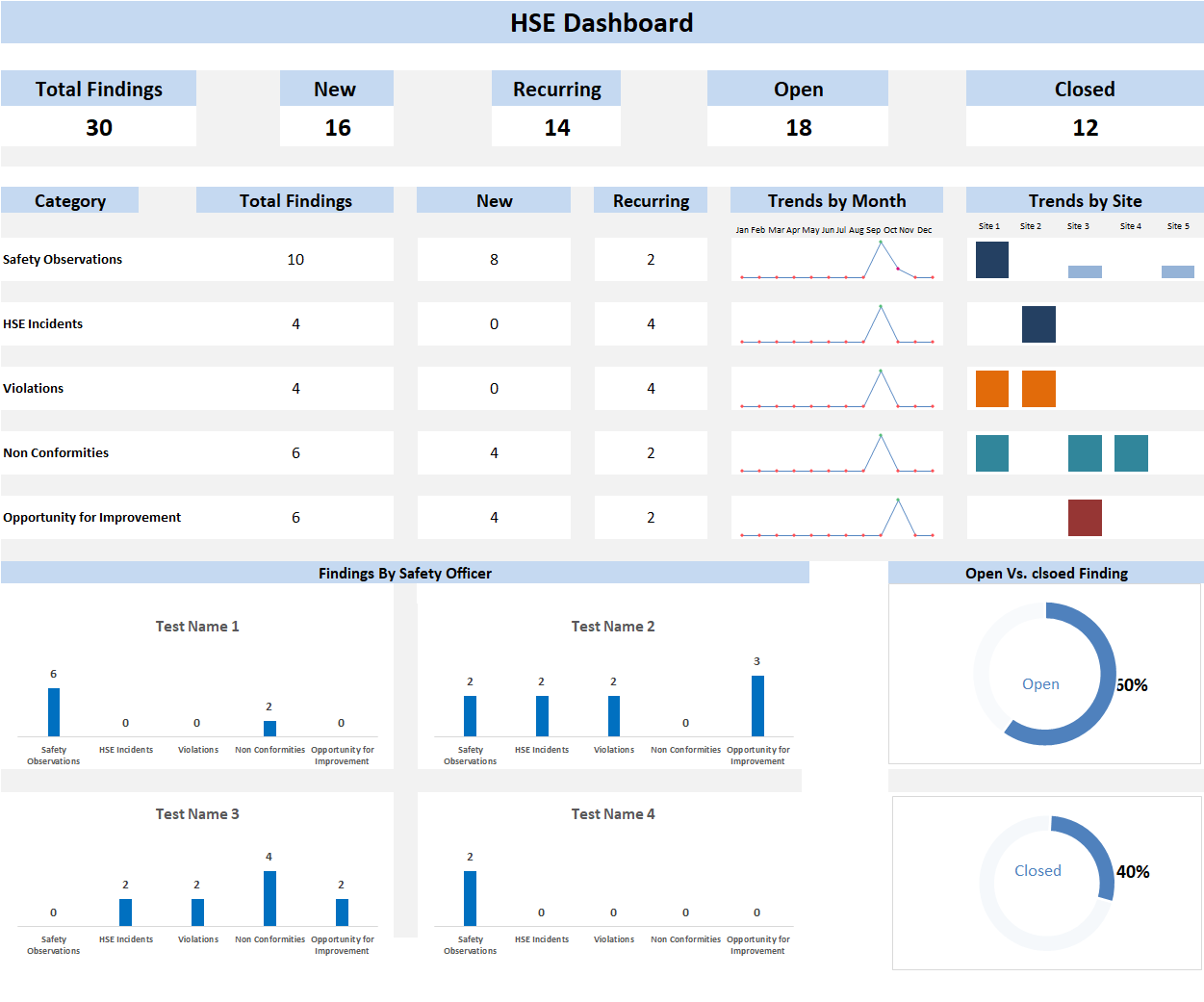Image resolution: width=1204 pixels, height=1002 pixels.
Task: Click the New KPI value 16
Action: pyautogui.click(x=338, y=127)
